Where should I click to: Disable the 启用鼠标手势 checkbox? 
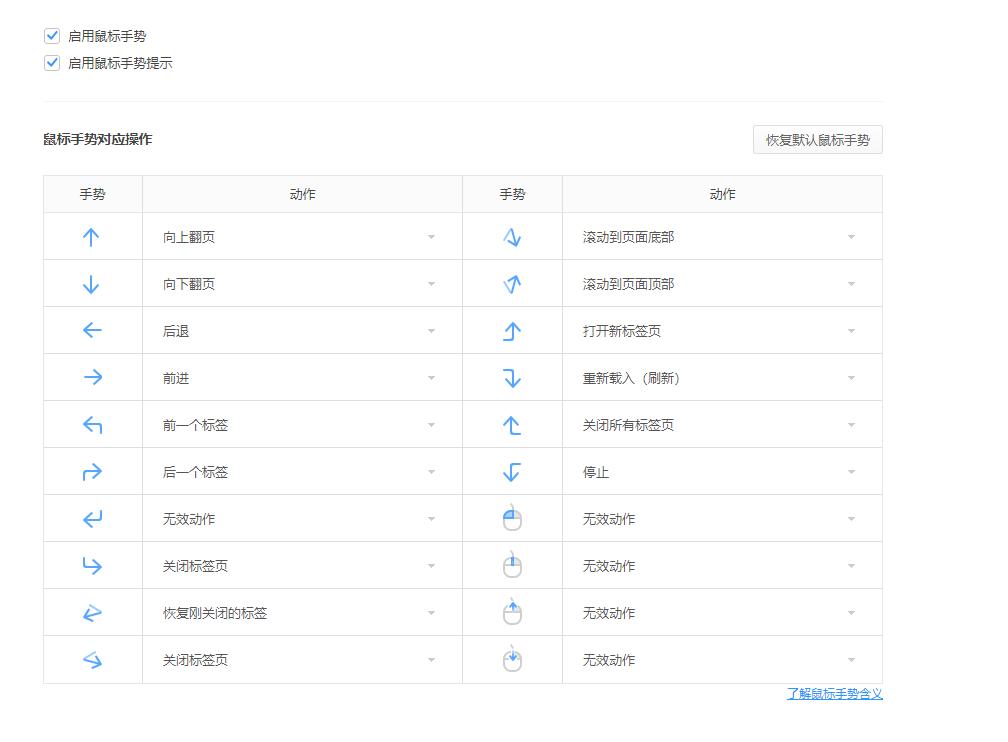click(x=52, y=36)
